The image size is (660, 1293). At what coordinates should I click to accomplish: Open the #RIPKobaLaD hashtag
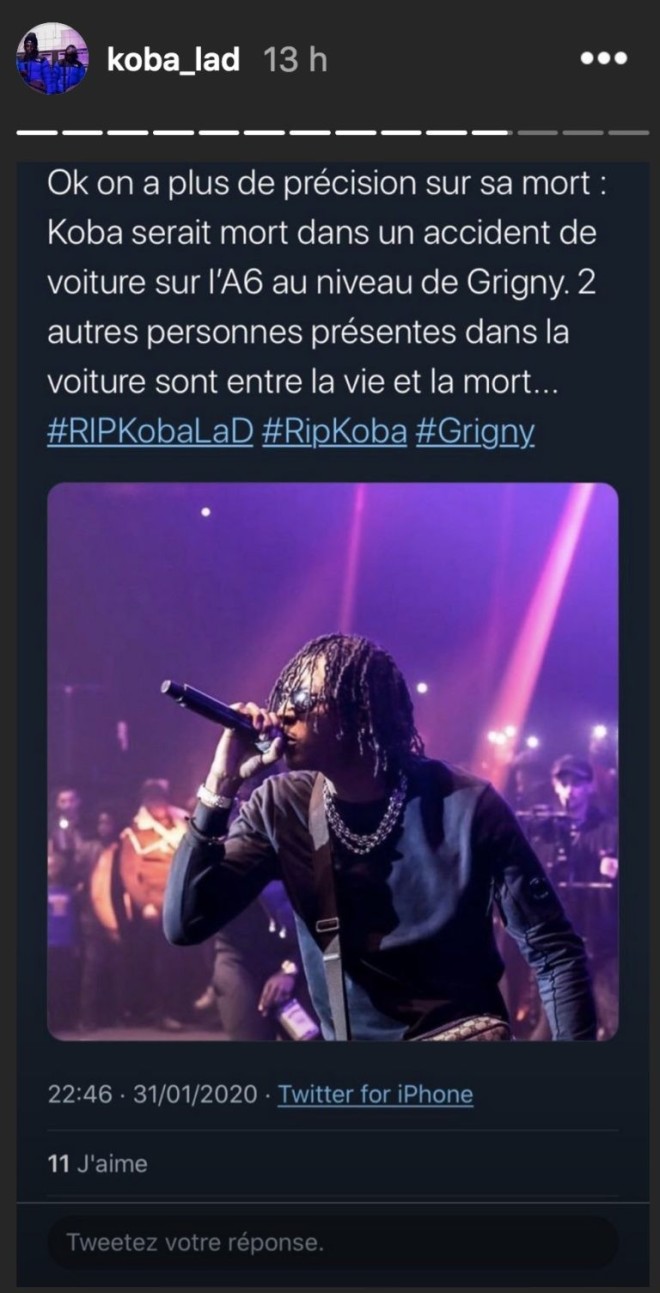[x=151, y=433]
